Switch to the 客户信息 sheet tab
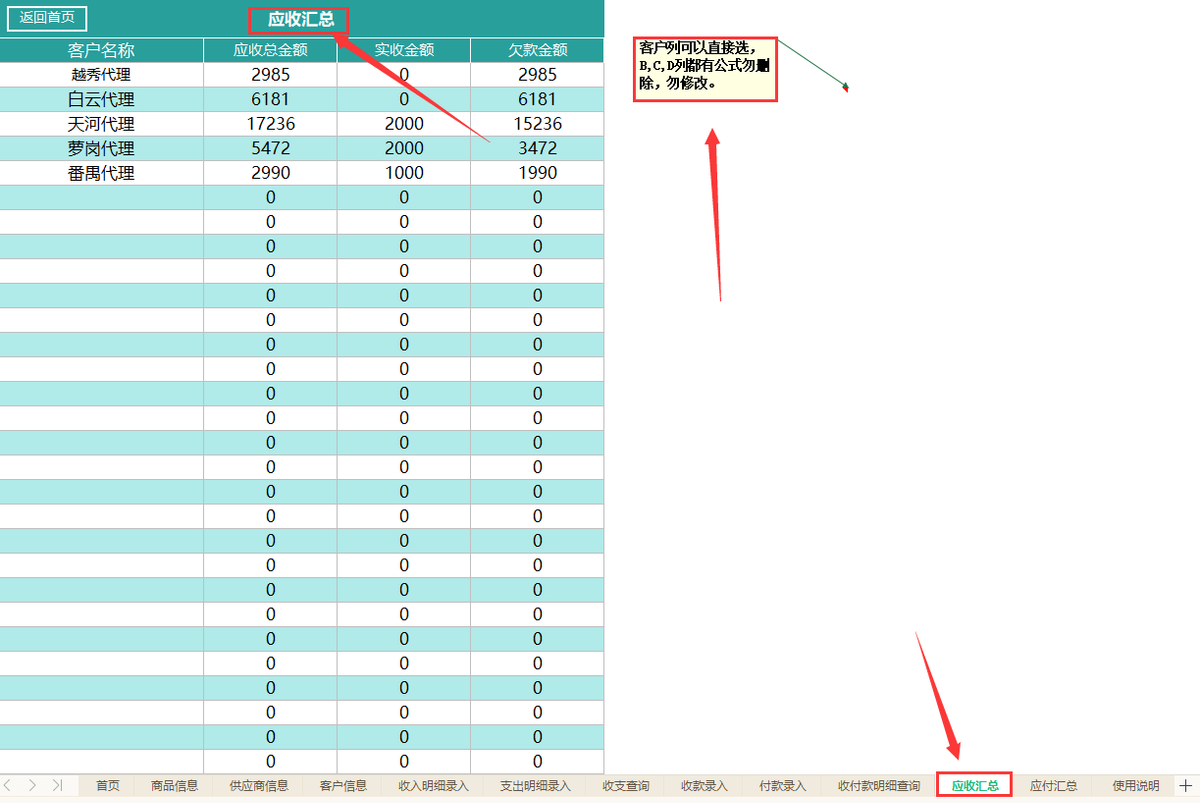Viewport: 1200px width, 803px height. click(x=343, y=786)
